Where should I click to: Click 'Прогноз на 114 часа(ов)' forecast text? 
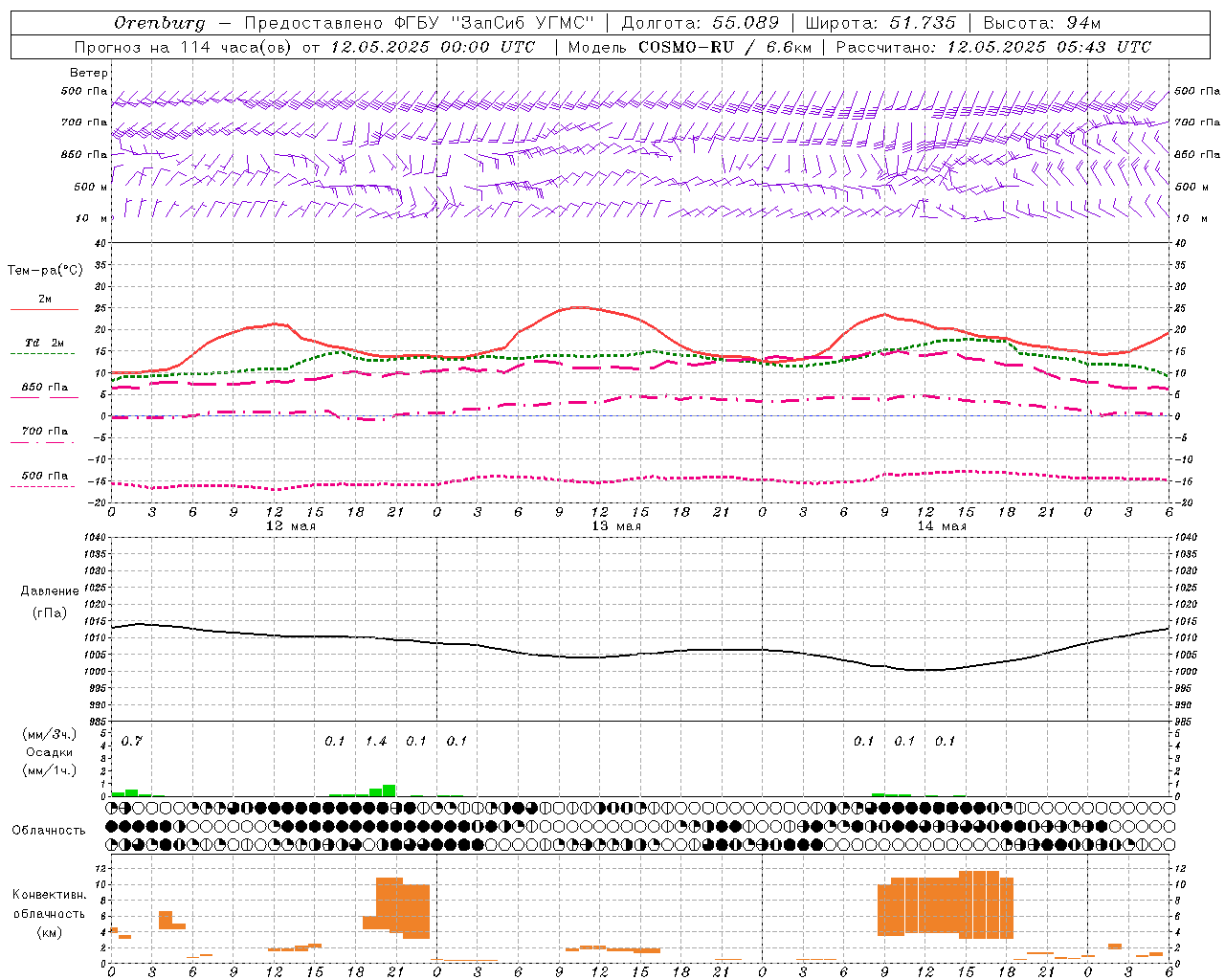tap(184, 47)
